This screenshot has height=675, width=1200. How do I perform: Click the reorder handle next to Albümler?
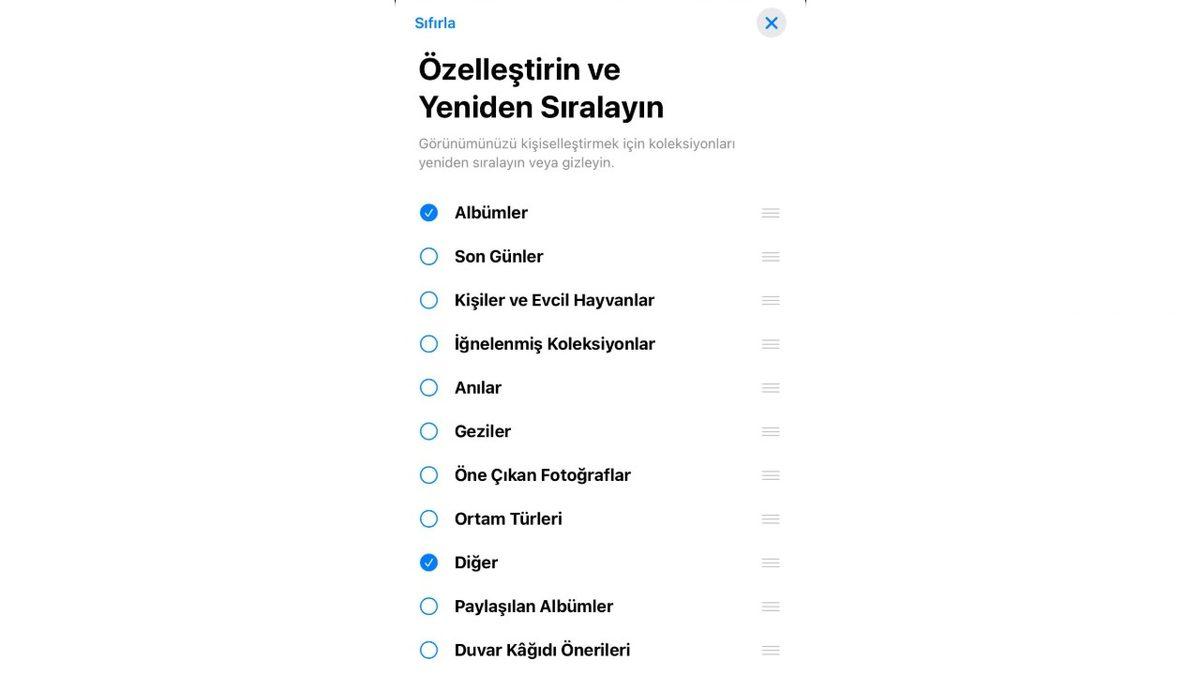click(770, 212)
